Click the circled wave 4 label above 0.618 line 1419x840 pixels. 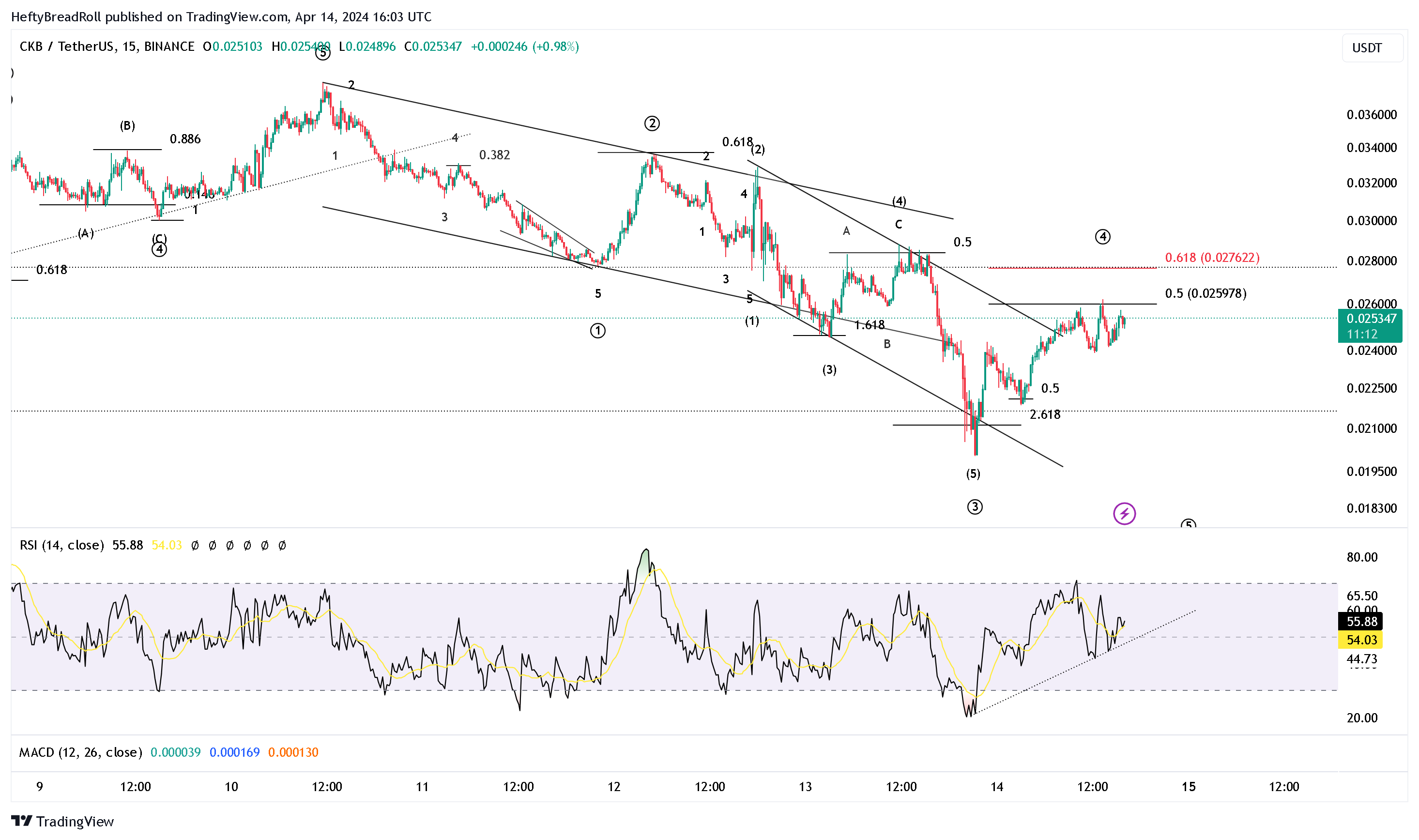pos(1102,237)
